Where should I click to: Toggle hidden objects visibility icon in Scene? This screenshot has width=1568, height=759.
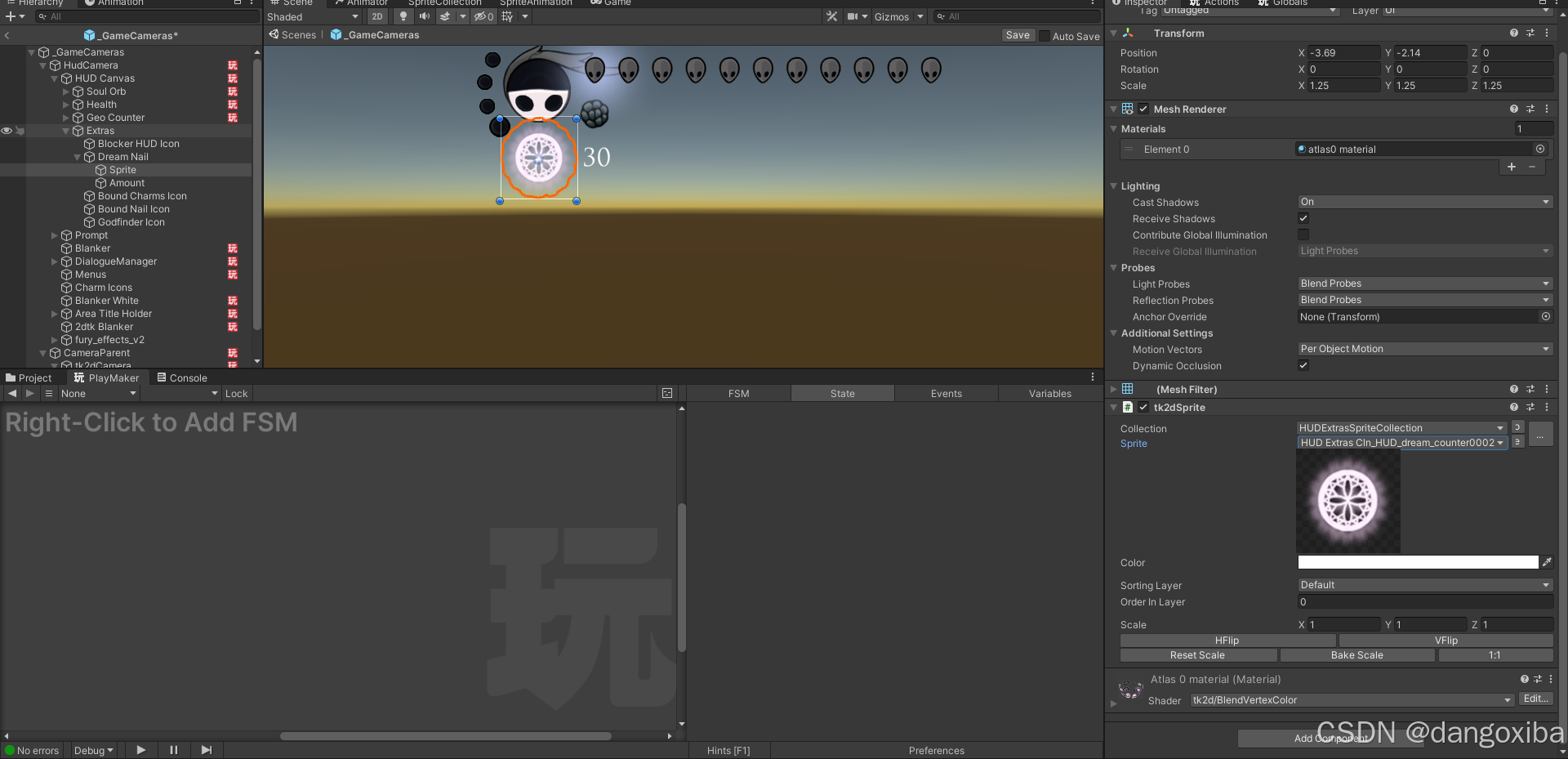(x=483, y=16)
